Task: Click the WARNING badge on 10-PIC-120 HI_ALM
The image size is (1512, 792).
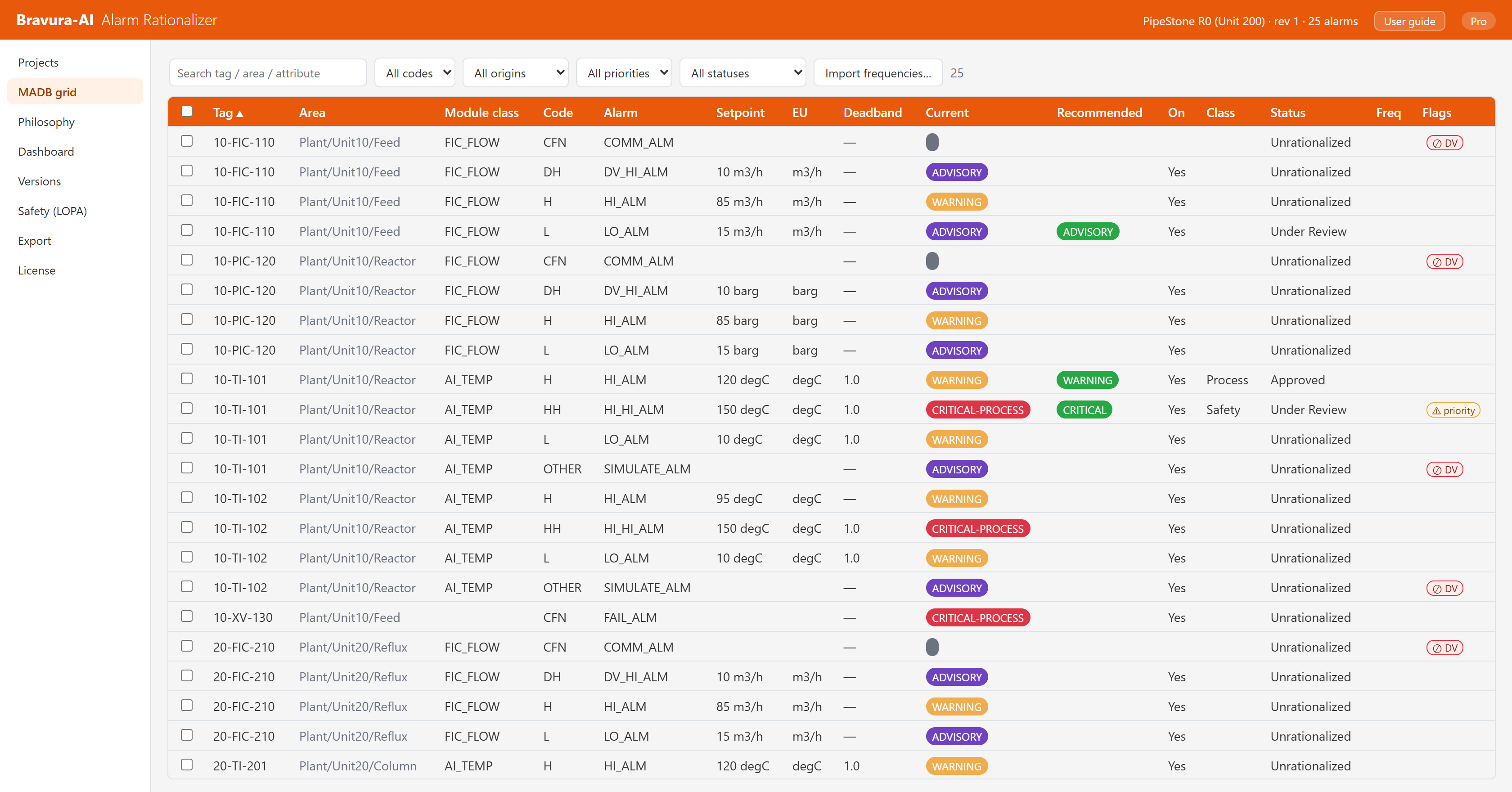Action: pyautogui.click(x=957, y=320)
